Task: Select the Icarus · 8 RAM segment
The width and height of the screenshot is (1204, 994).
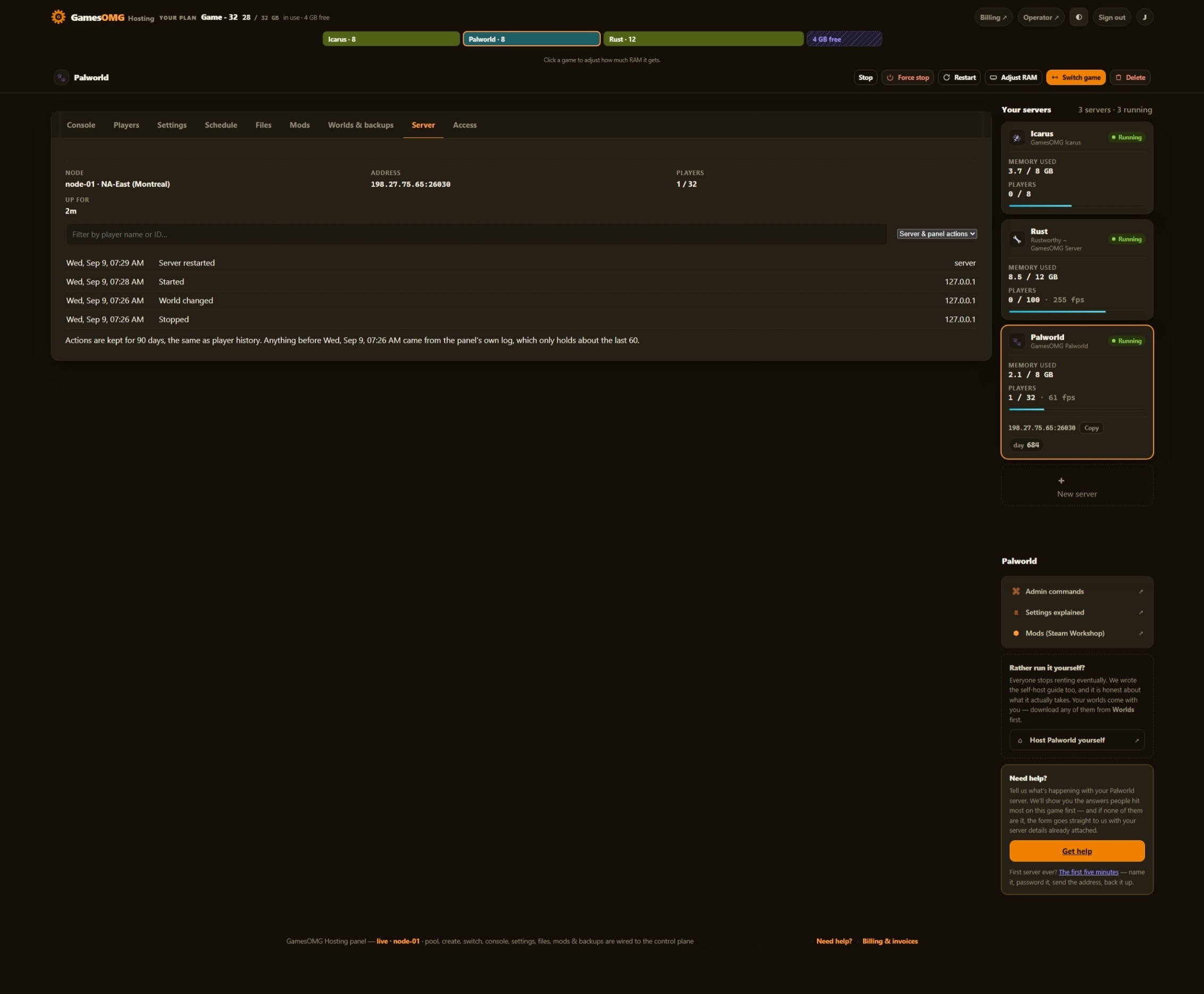Action: (x=391, y=39)
